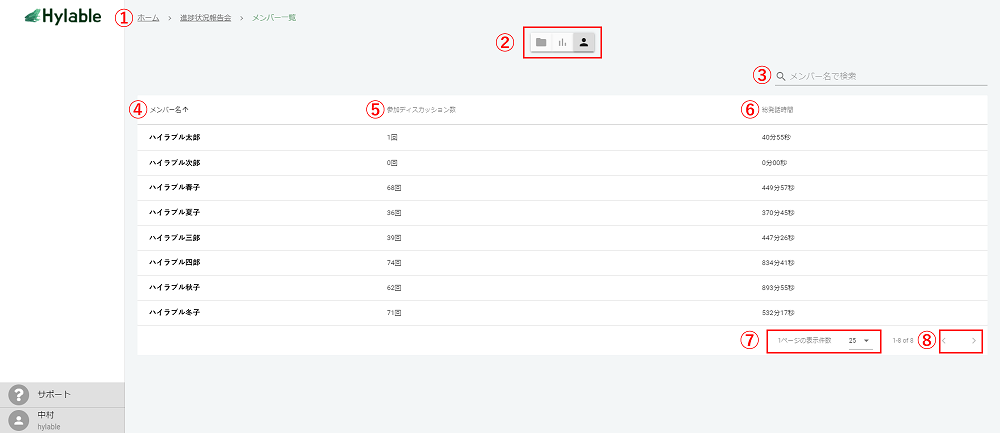This screenshot has height=433, width=1000.
Task: Click the ホーム breadcrumb link
Action: point(148,18)
